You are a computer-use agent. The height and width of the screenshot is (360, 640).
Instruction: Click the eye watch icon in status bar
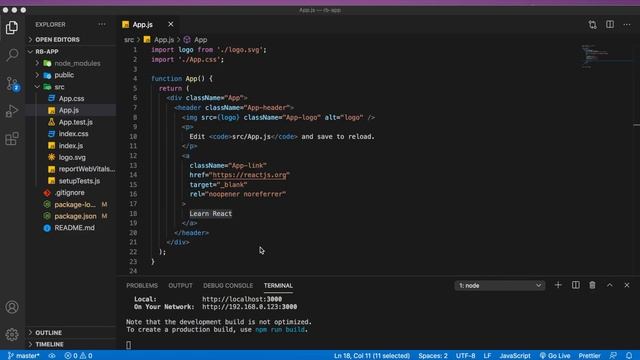tap(52, 356)
